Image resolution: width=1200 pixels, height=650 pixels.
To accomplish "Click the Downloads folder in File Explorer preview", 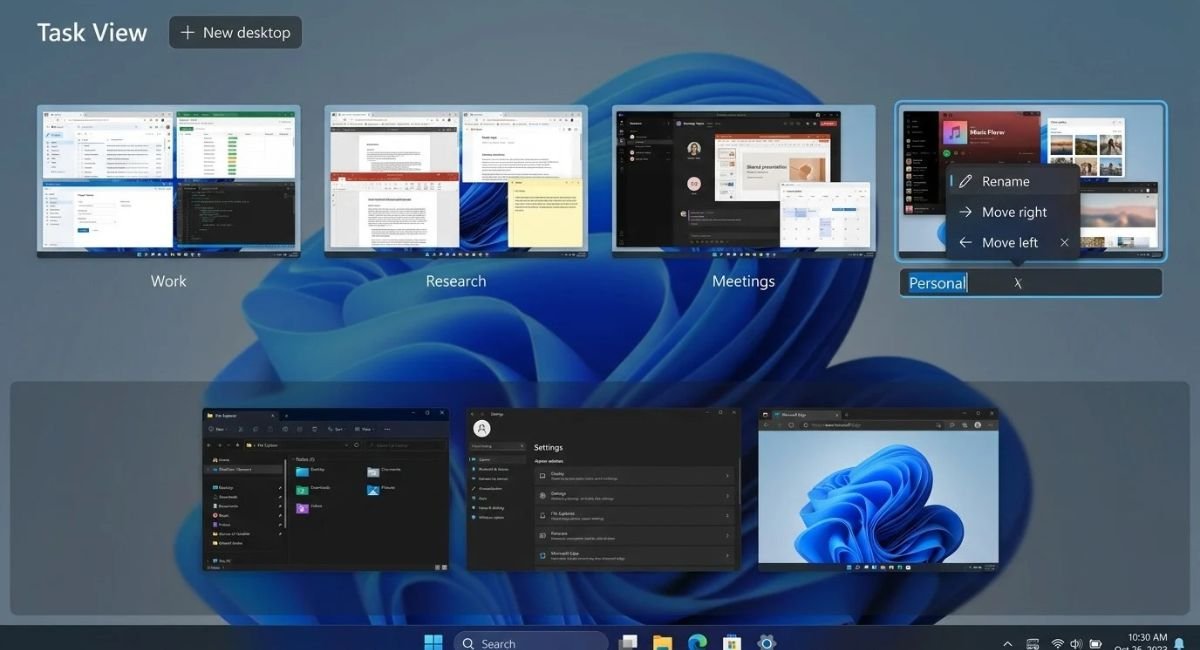I will click(x=311, y=488).
